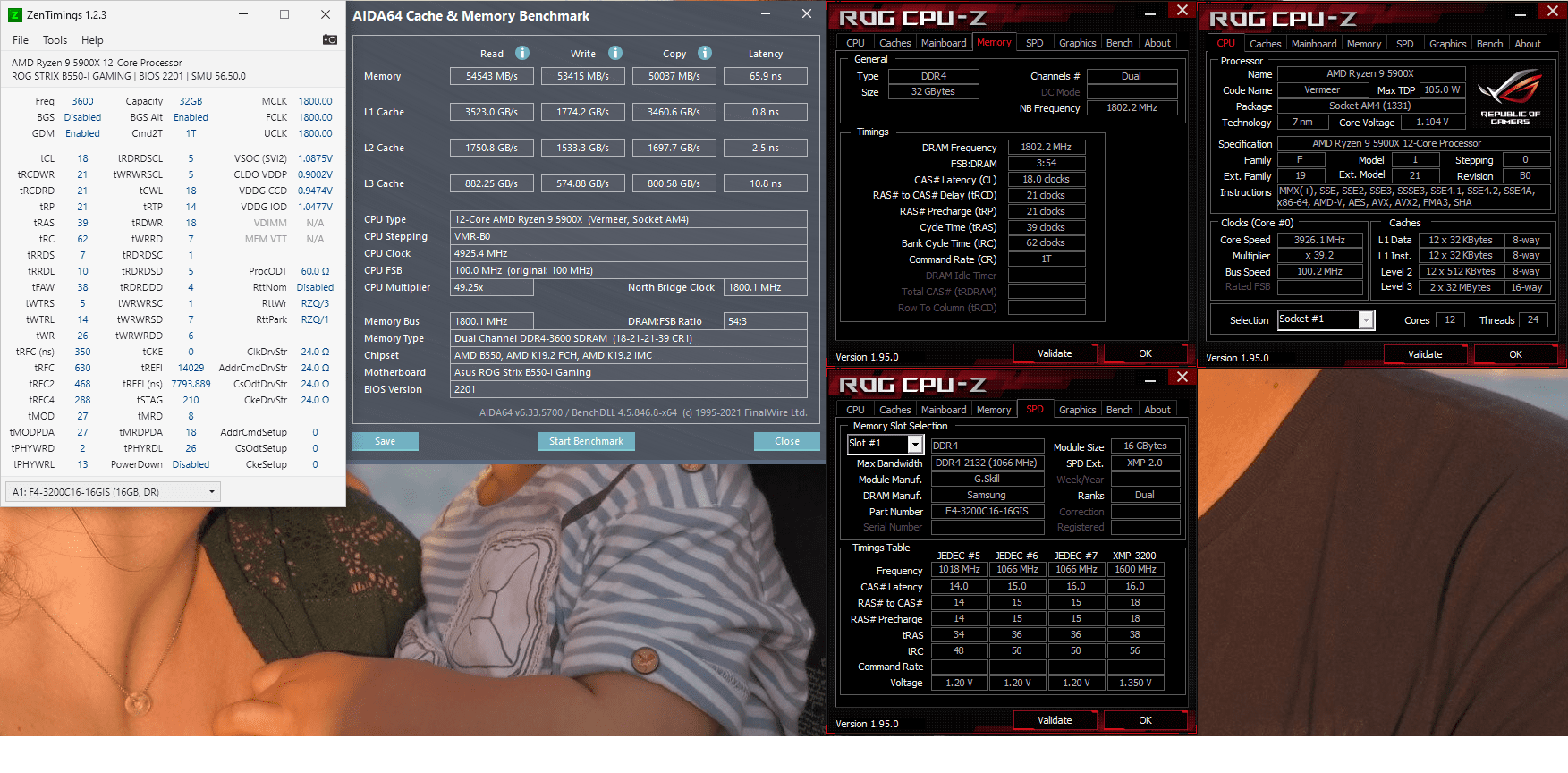Switch to Bench tab in Memory window

tap(1119, 43)
